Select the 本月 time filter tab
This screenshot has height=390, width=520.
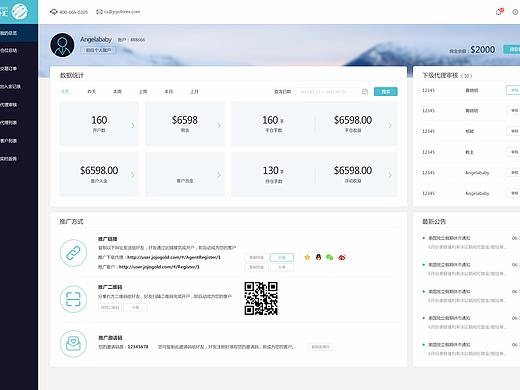pyautogui.click(x=169, y=92)
